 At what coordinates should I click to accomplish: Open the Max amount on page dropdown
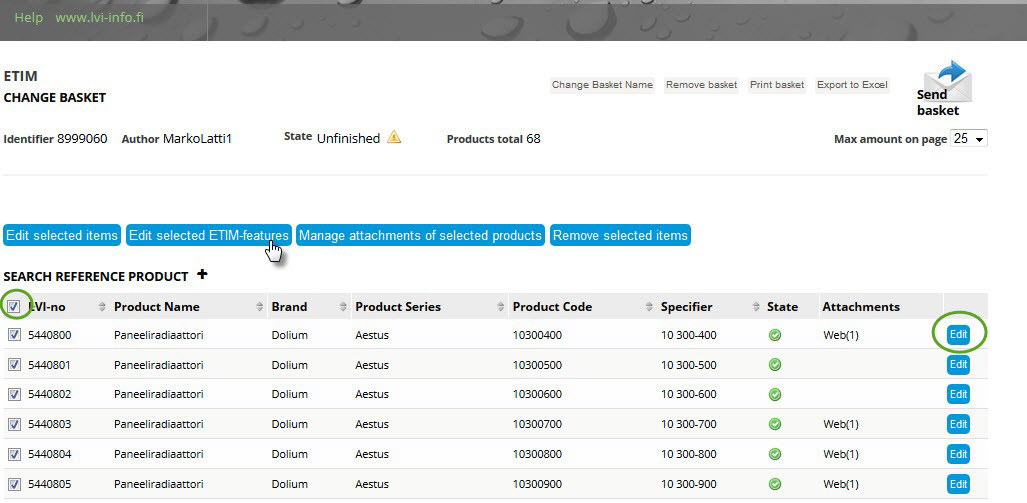(969, 139)
